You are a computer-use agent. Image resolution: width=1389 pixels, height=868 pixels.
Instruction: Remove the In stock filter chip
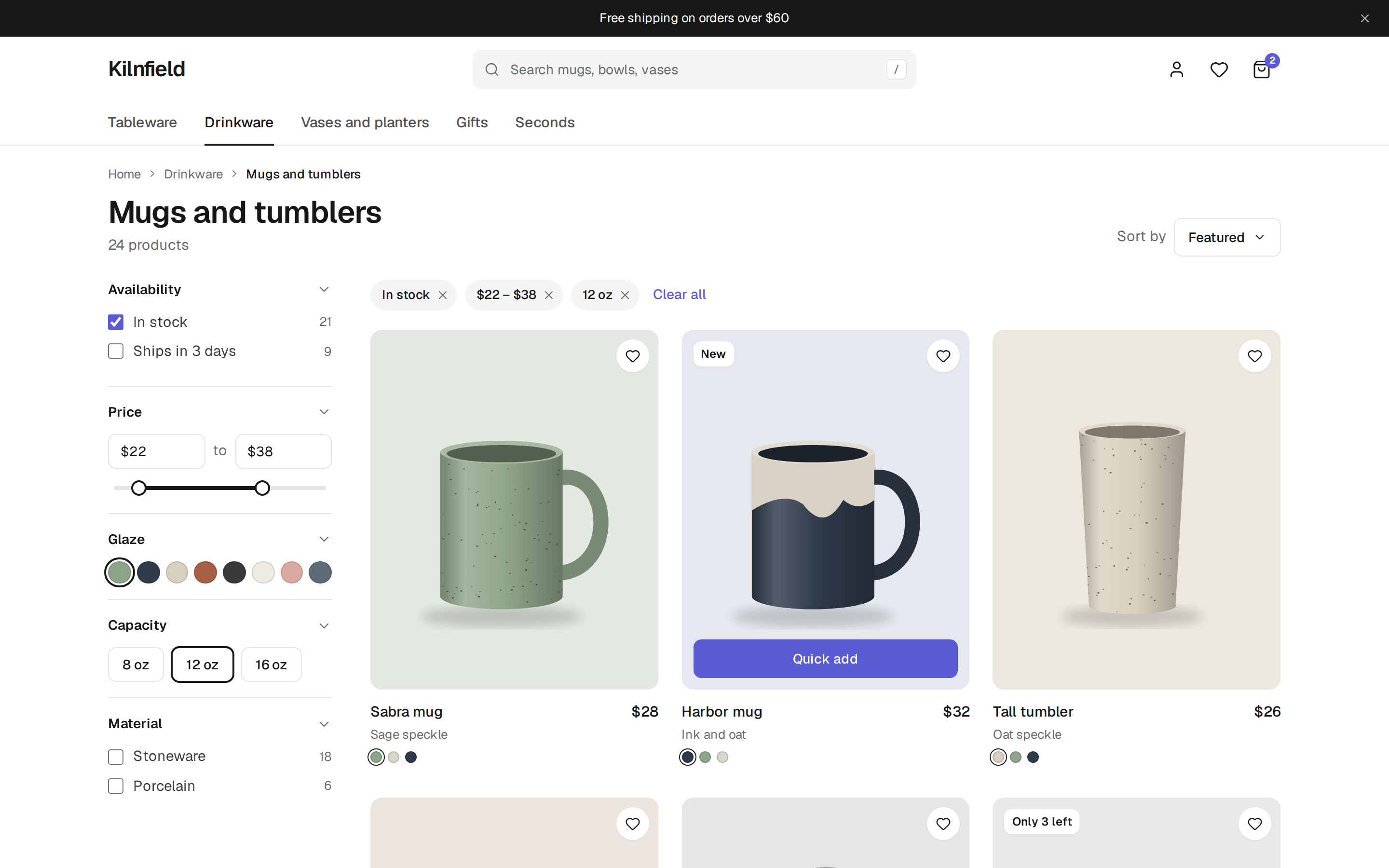443,295
